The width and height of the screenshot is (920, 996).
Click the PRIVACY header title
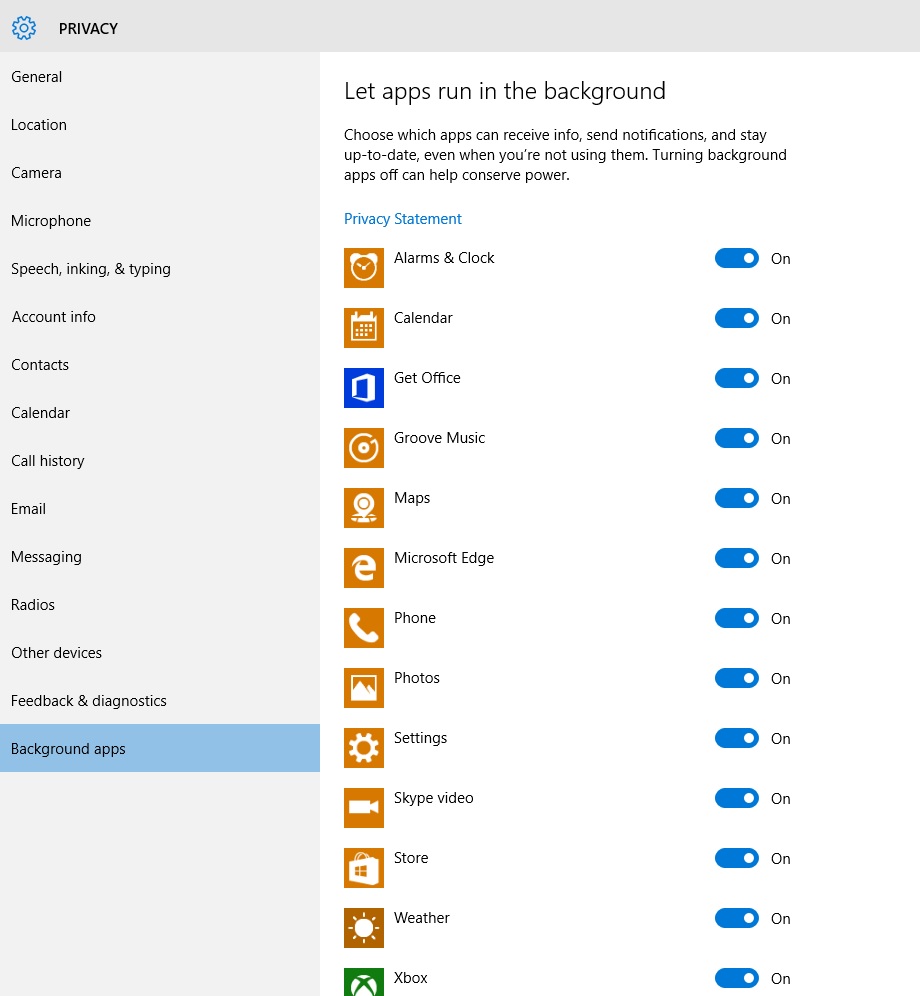88,29
